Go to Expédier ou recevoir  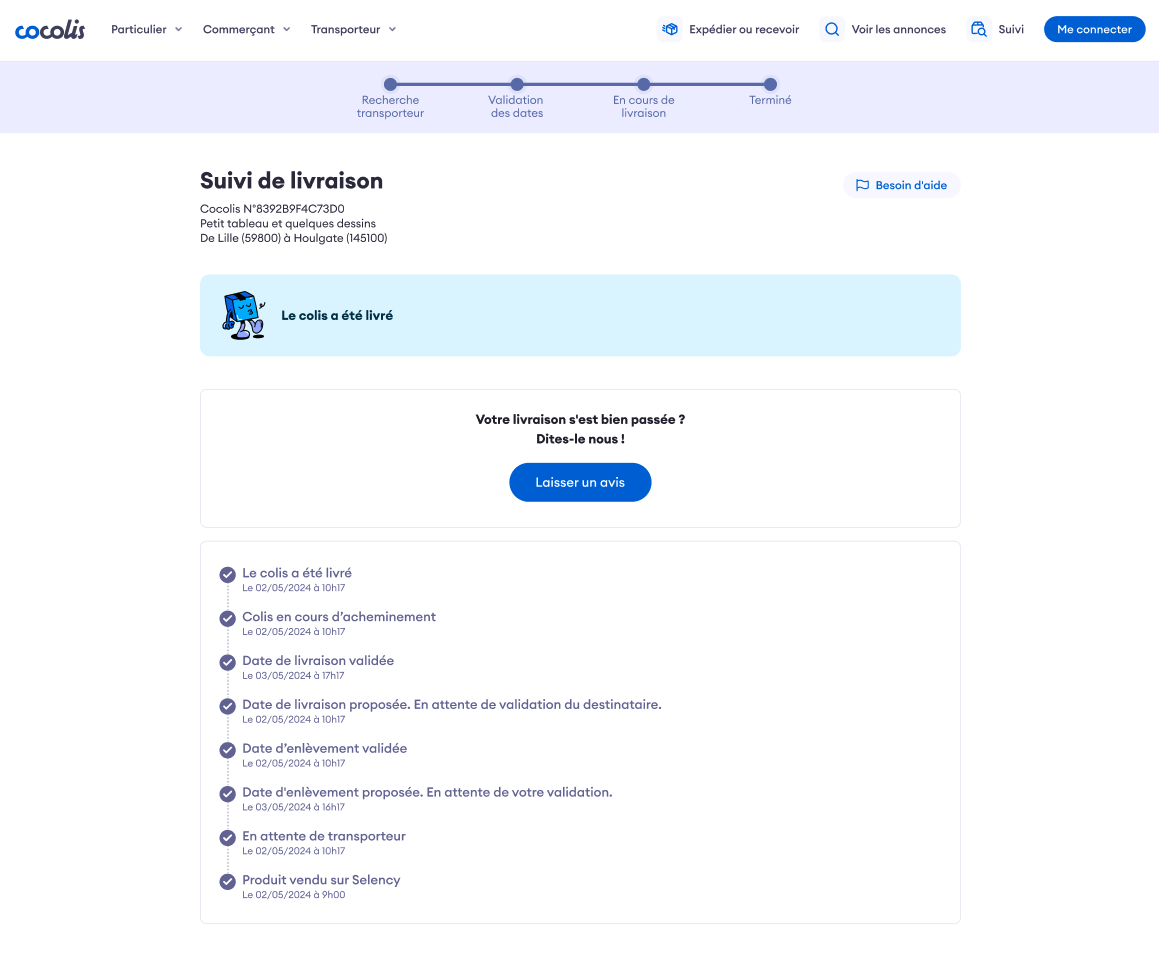(743, 29)
